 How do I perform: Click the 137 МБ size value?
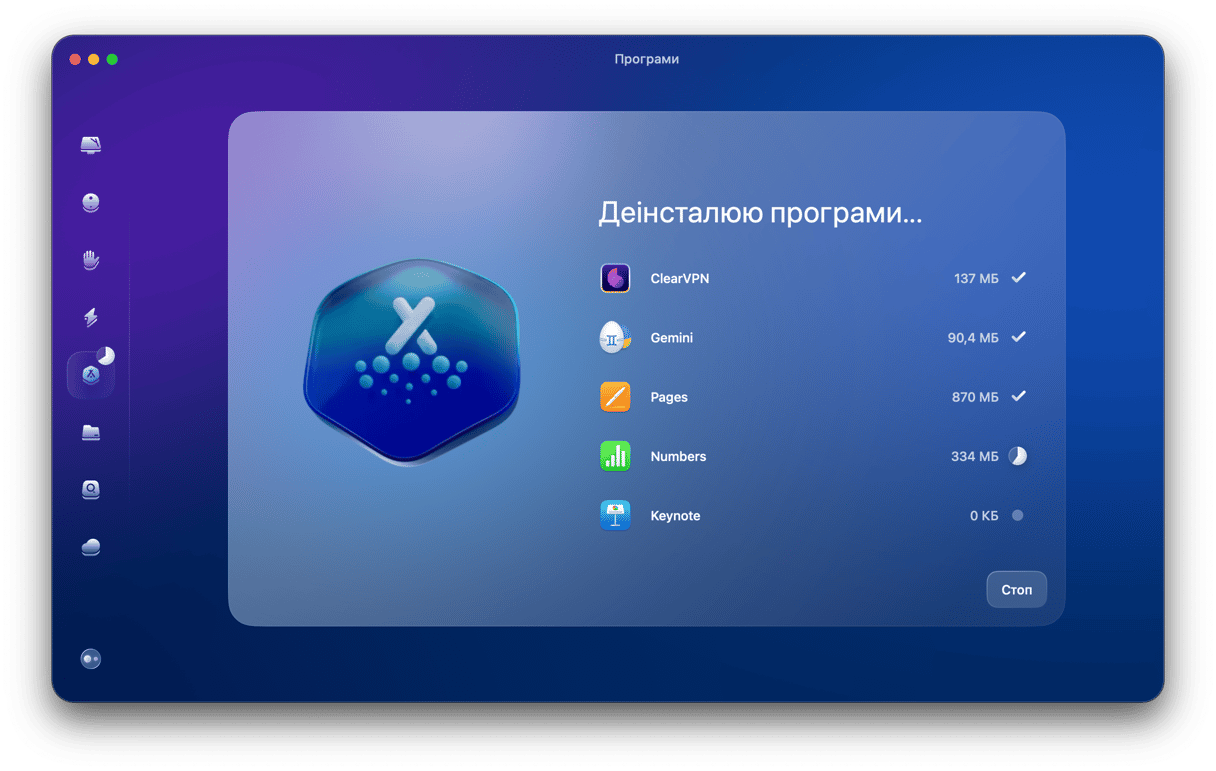pos(976,279)
